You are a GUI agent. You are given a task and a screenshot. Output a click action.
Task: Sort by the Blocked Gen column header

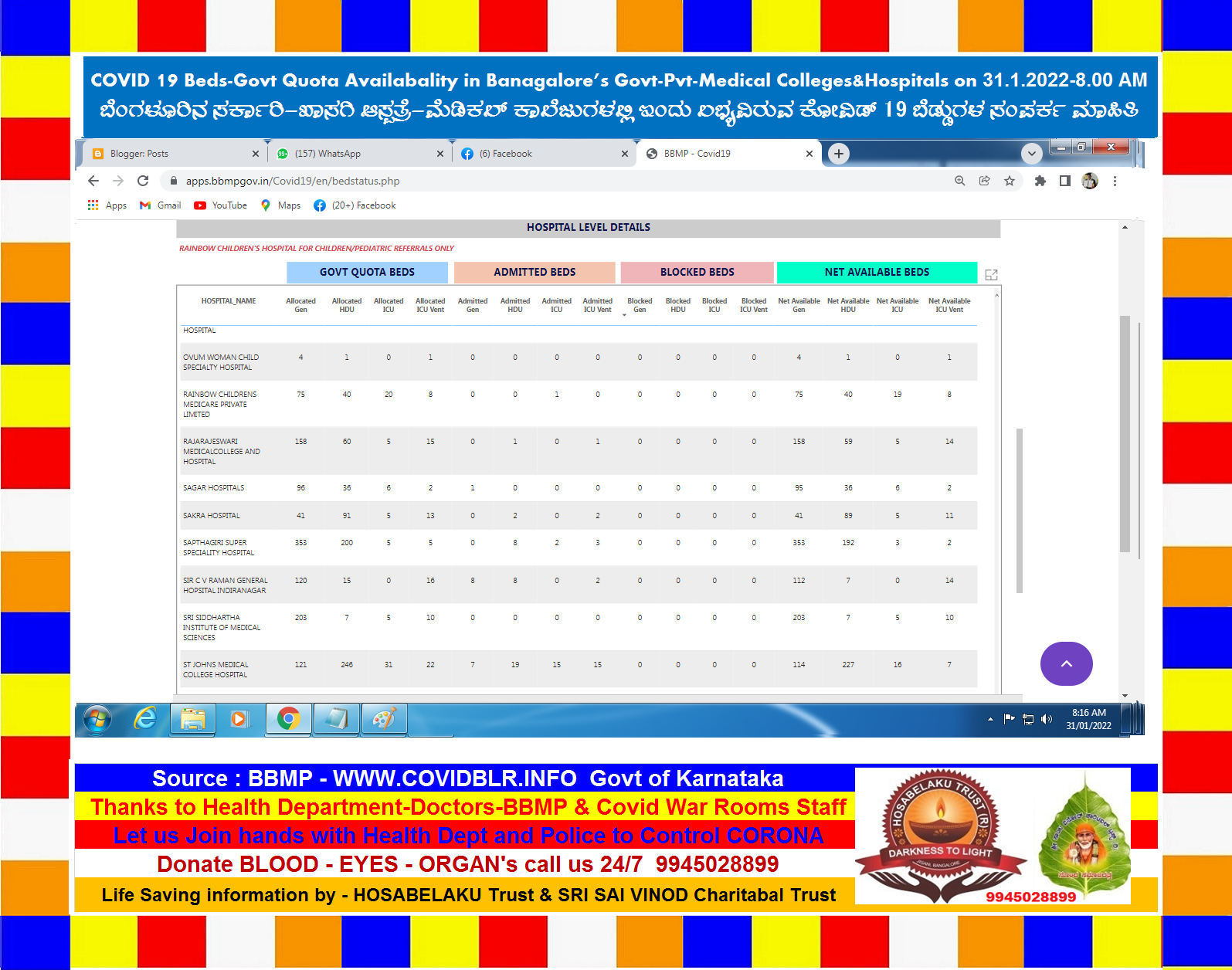point(640,305)
